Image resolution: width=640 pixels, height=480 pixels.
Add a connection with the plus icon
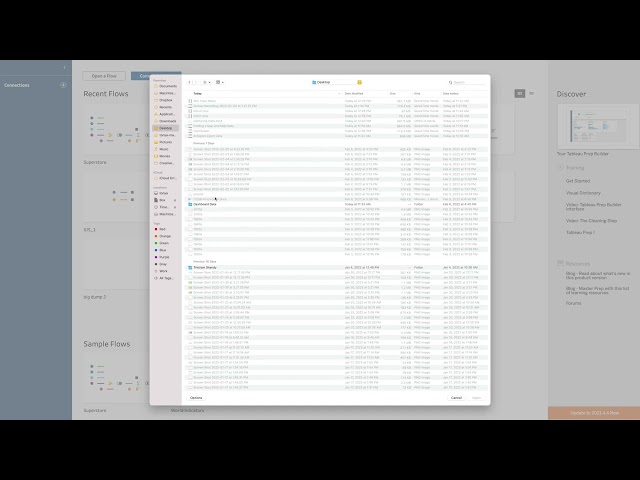point(63,85)
